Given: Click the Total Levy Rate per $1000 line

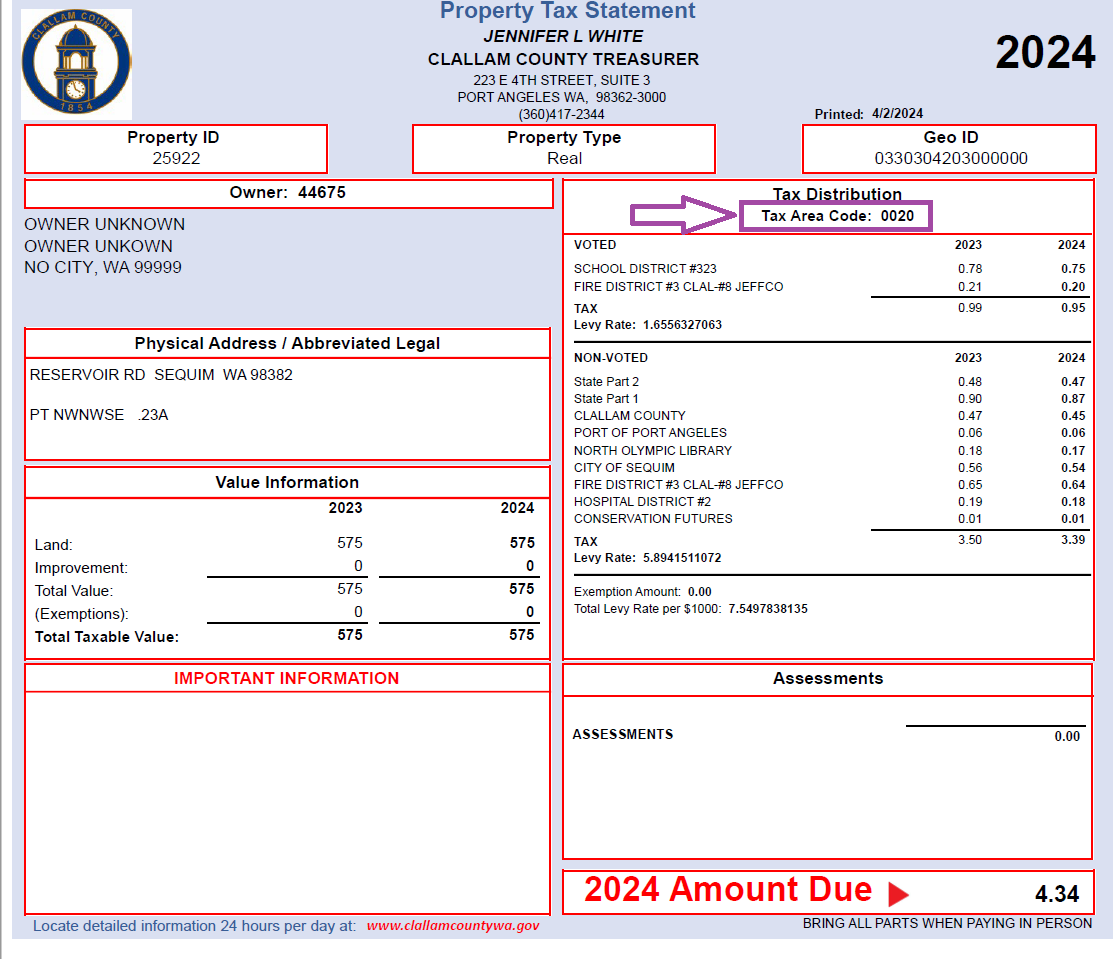Looking at the screenshot, I should pos(690,609).
